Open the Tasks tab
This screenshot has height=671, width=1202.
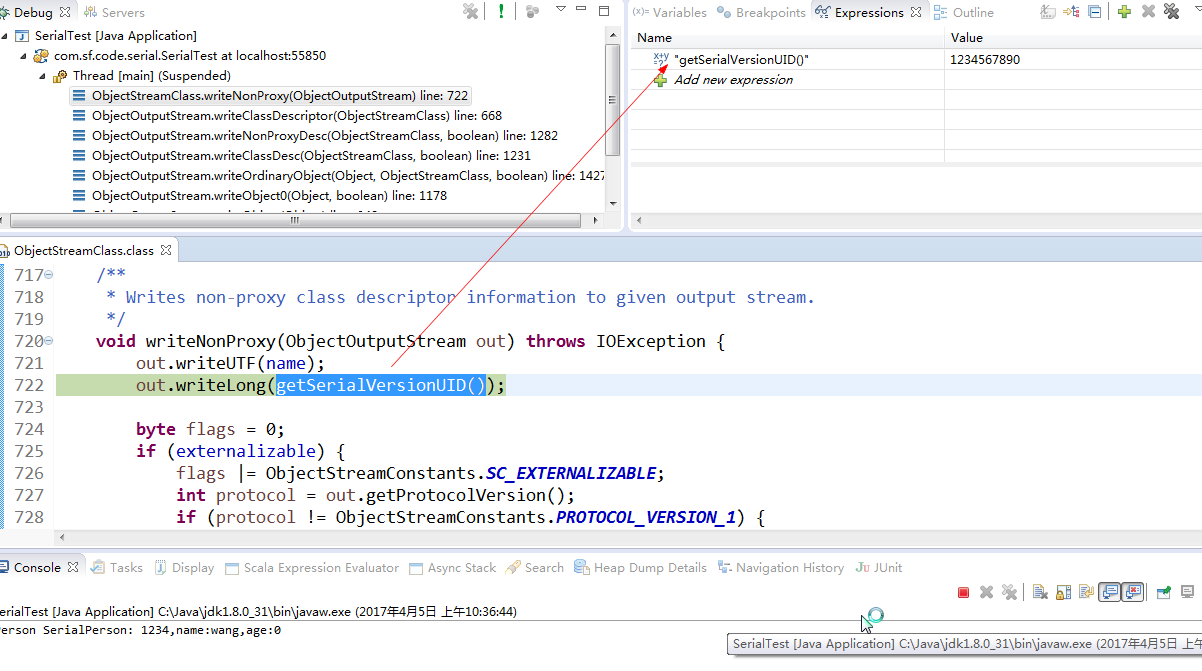pos(117,567)
